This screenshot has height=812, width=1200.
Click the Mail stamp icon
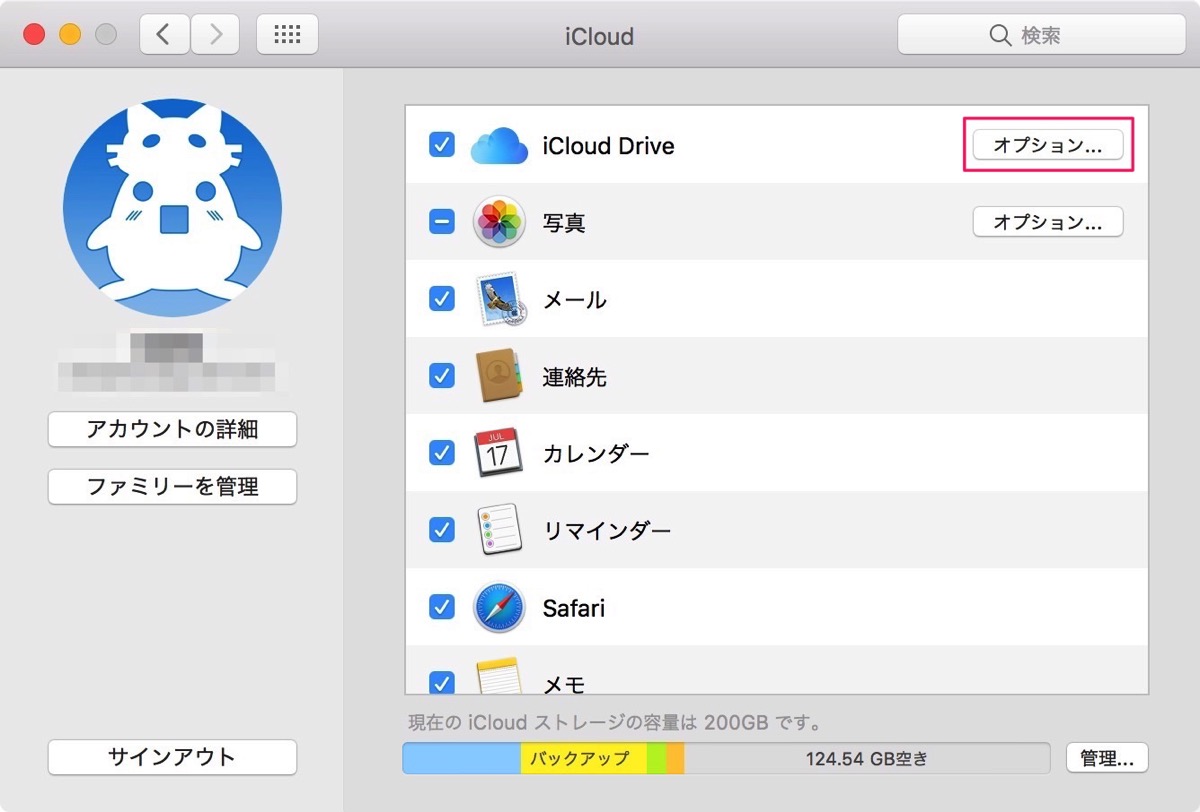(499, 299)
